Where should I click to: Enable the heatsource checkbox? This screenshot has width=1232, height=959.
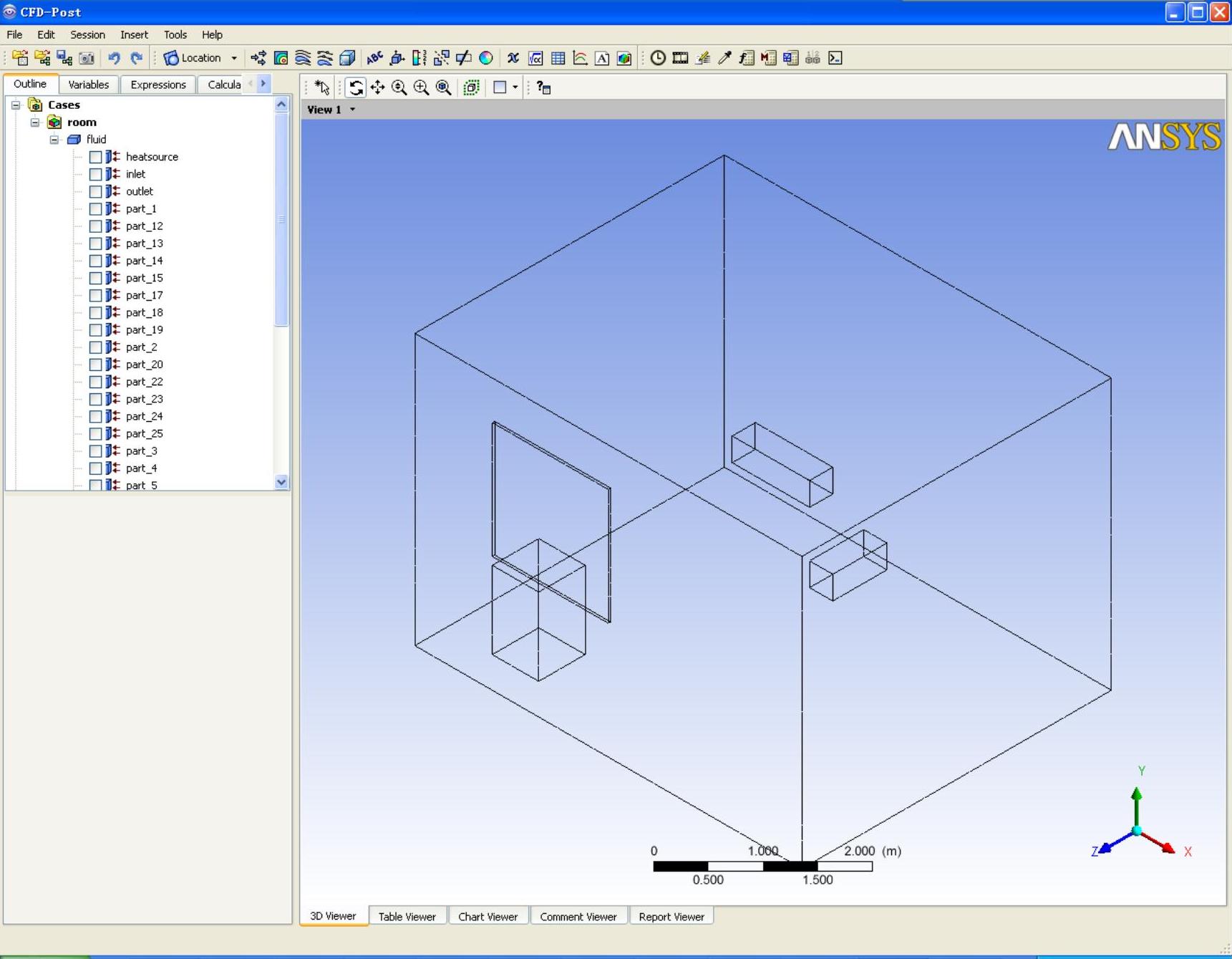(x=95, y=157)
